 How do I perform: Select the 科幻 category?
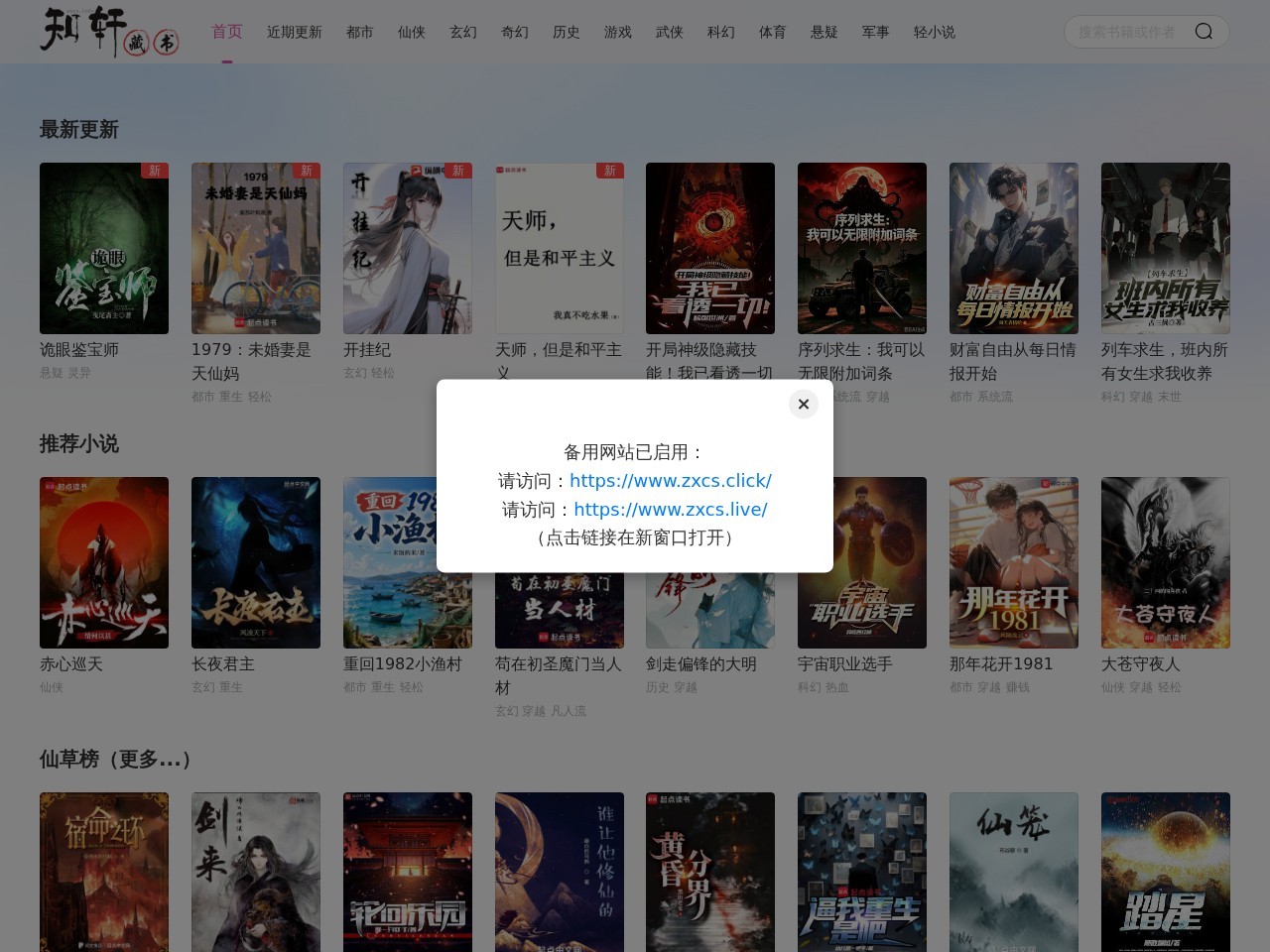tap(721, 32)
